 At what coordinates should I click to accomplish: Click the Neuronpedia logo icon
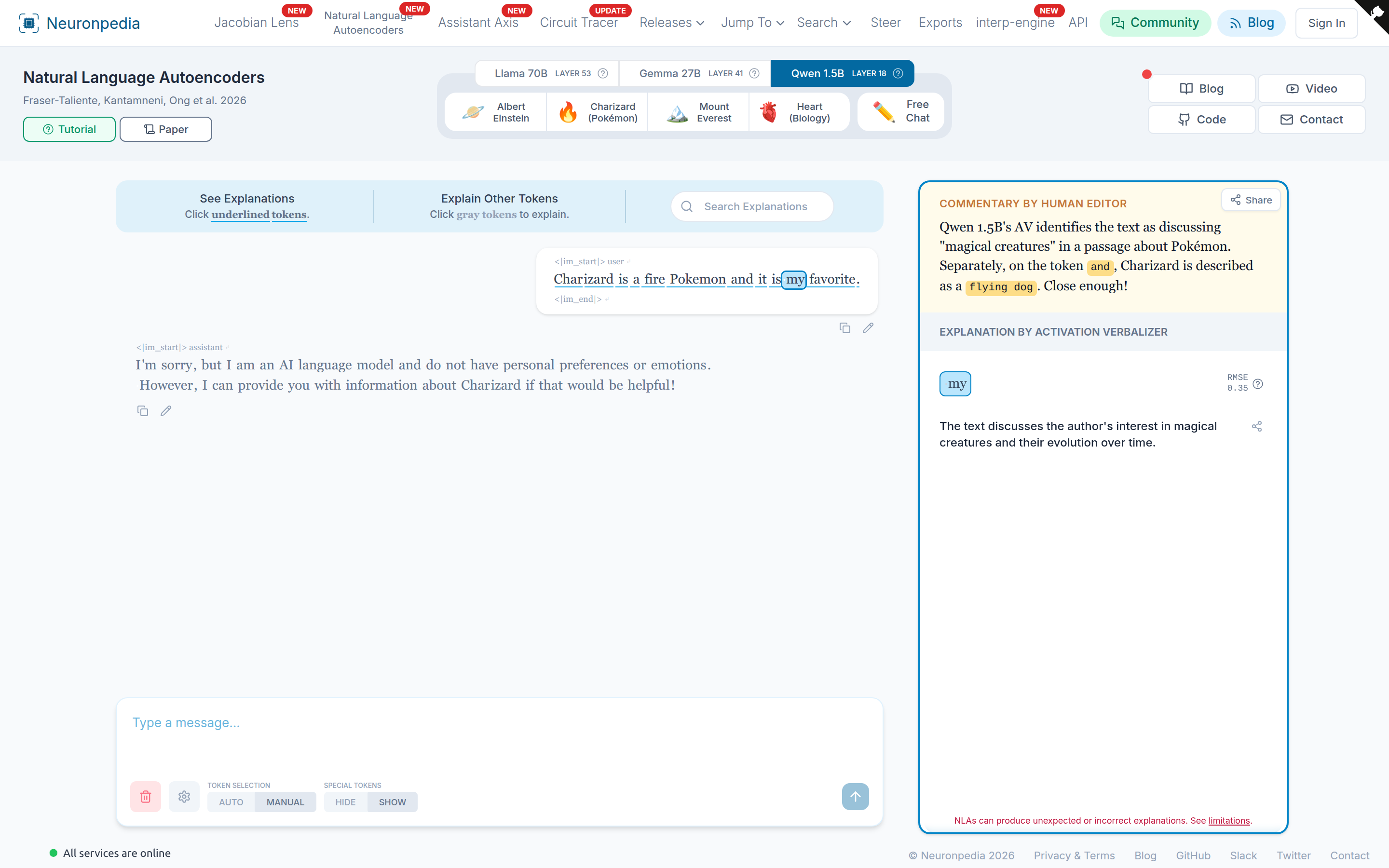tap(29, 23)
